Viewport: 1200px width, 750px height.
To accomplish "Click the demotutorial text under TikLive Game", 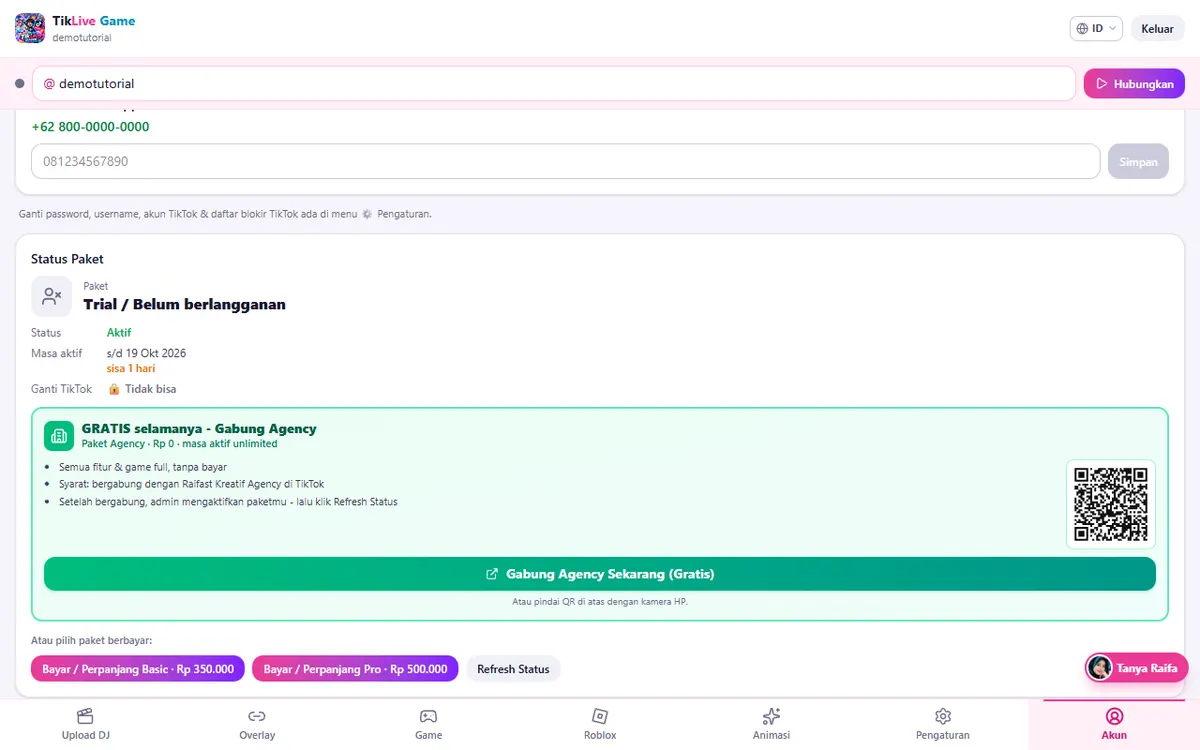I will tap(82, 38).
